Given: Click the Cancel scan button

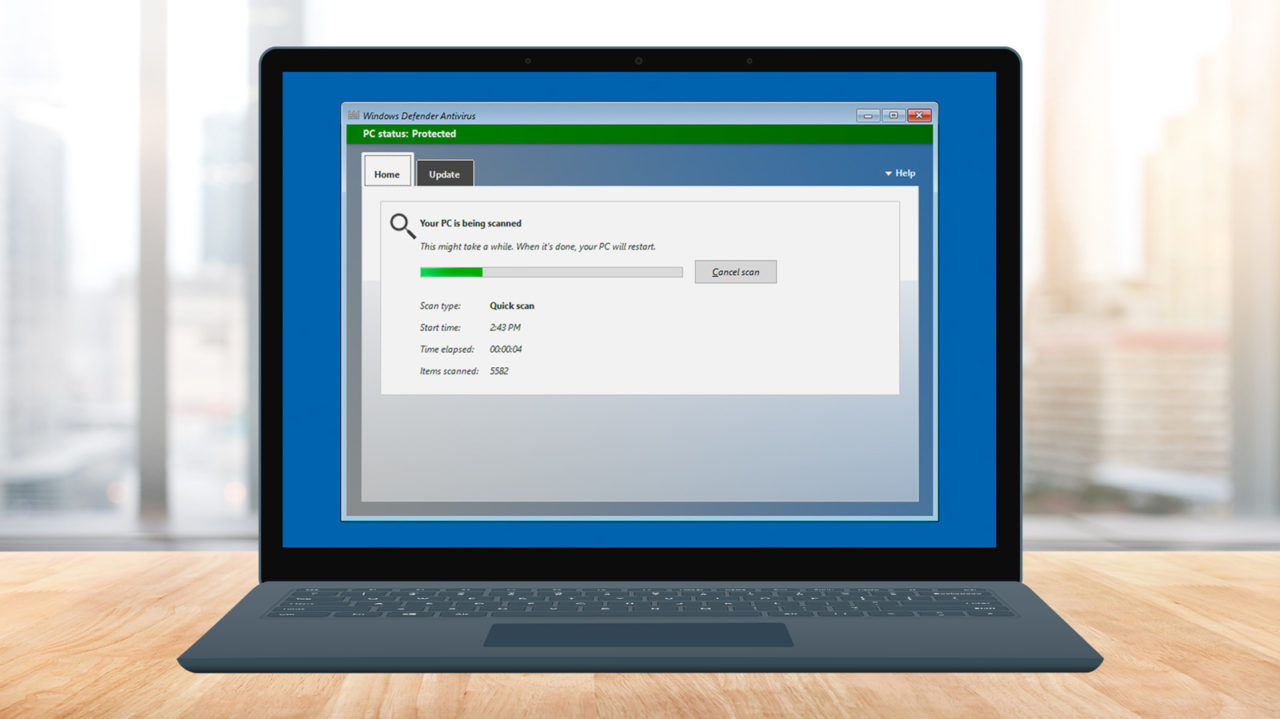Looking at the screenshot, I should (736, 272).
